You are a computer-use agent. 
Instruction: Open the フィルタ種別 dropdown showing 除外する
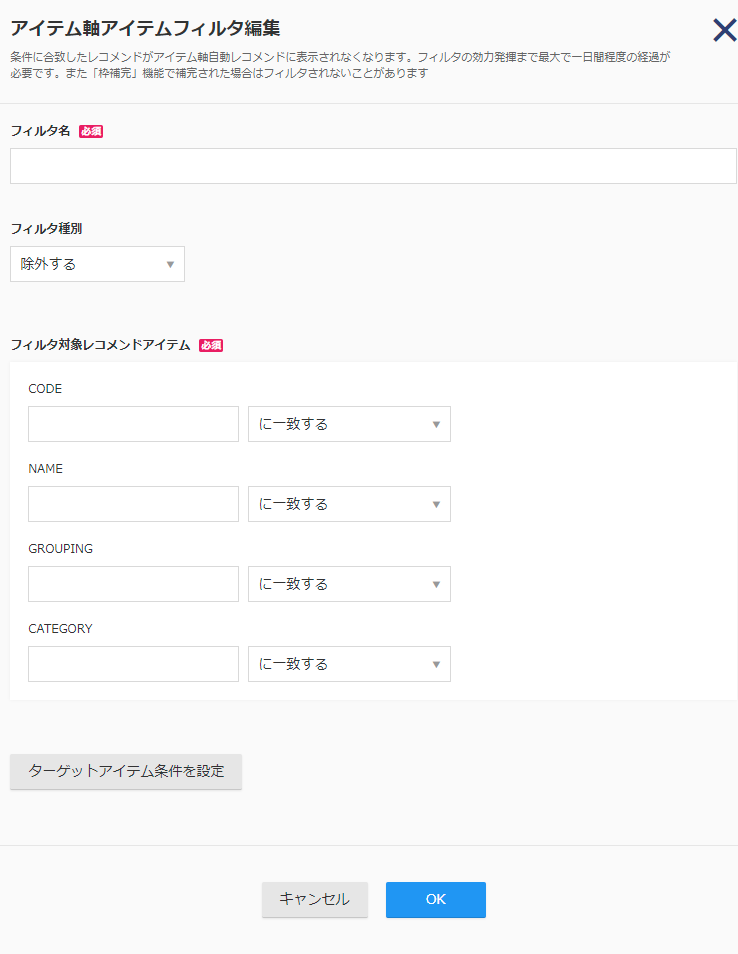point(97,264)
